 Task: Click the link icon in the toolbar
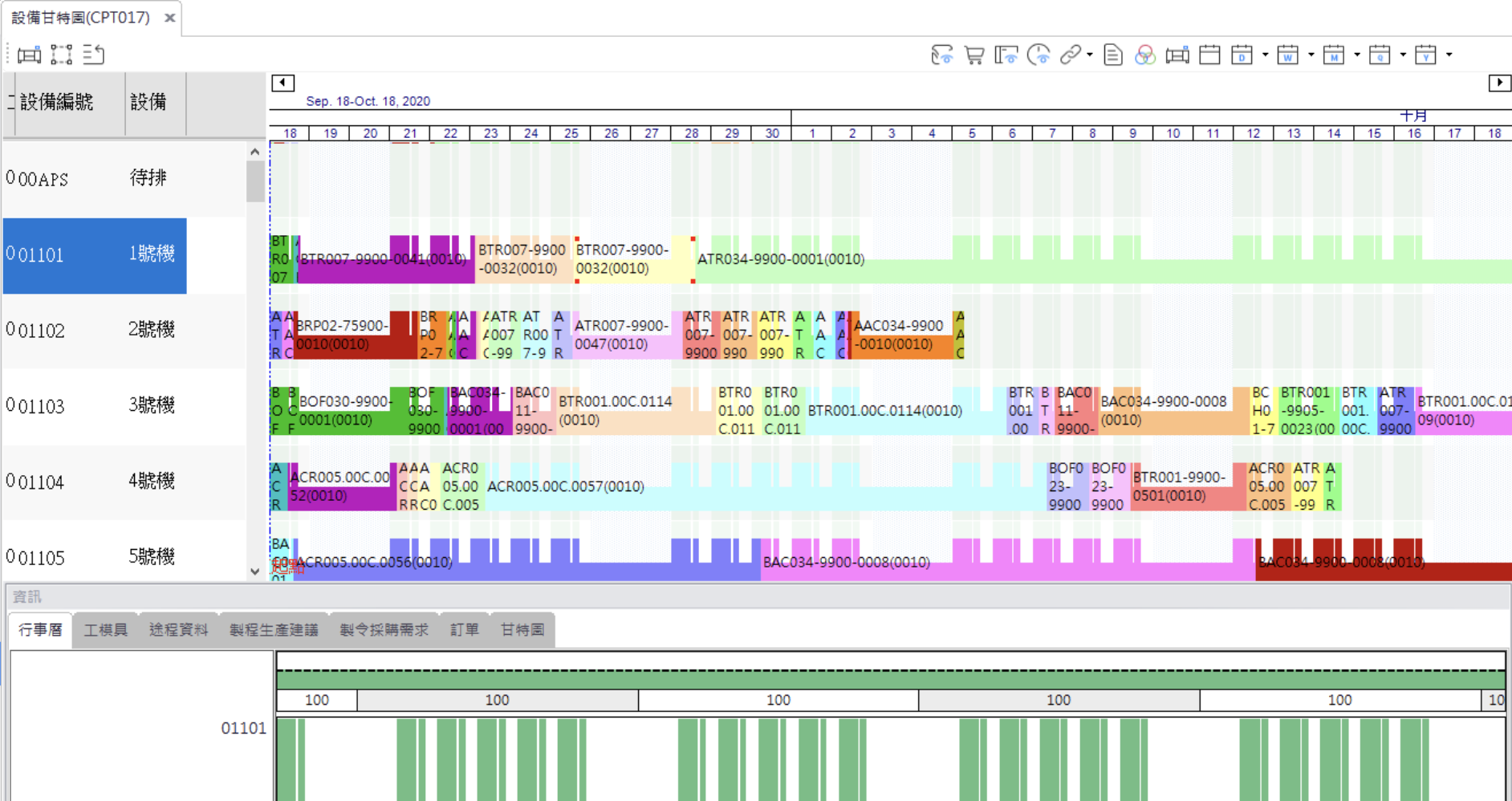[1073, 55]
